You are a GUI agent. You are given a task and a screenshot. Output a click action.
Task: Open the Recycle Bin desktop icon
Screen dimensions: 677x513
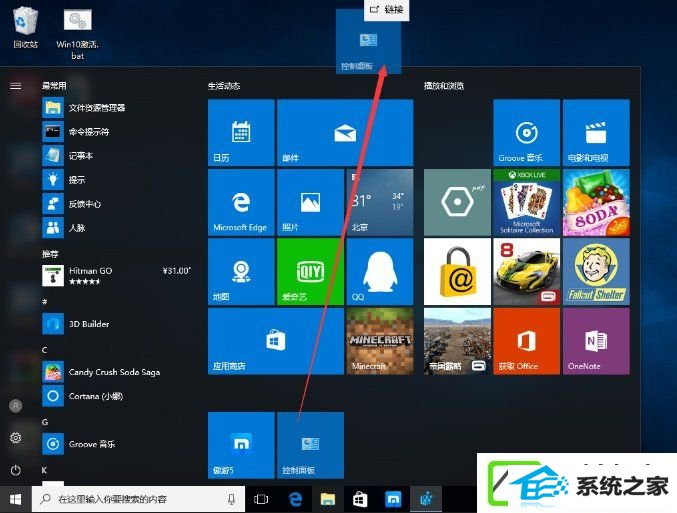[x=25, y=27]
